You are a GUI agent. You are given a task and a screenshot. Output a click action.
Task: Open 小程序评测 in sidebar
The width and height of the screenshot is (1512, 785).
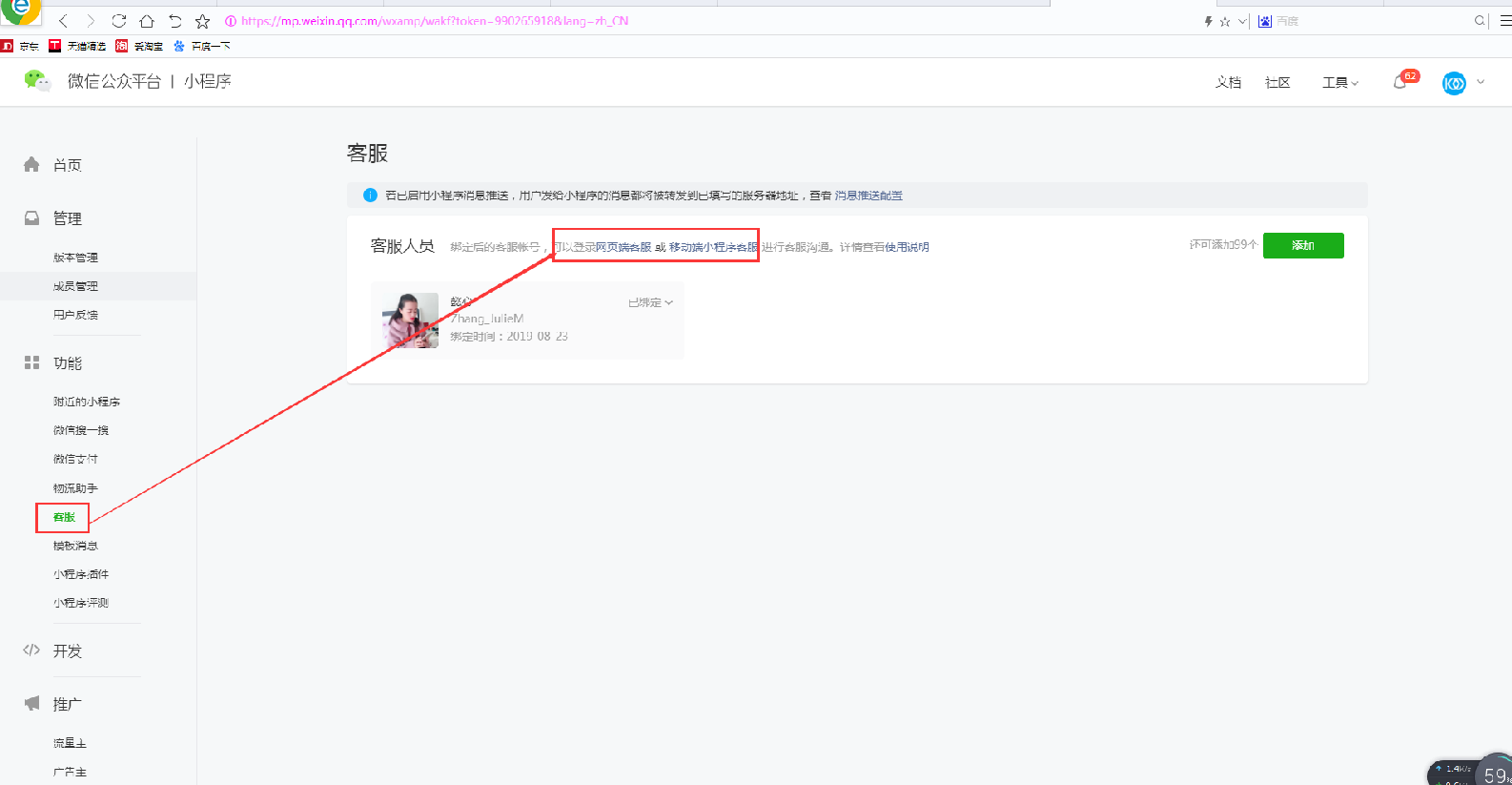[81, 603]
